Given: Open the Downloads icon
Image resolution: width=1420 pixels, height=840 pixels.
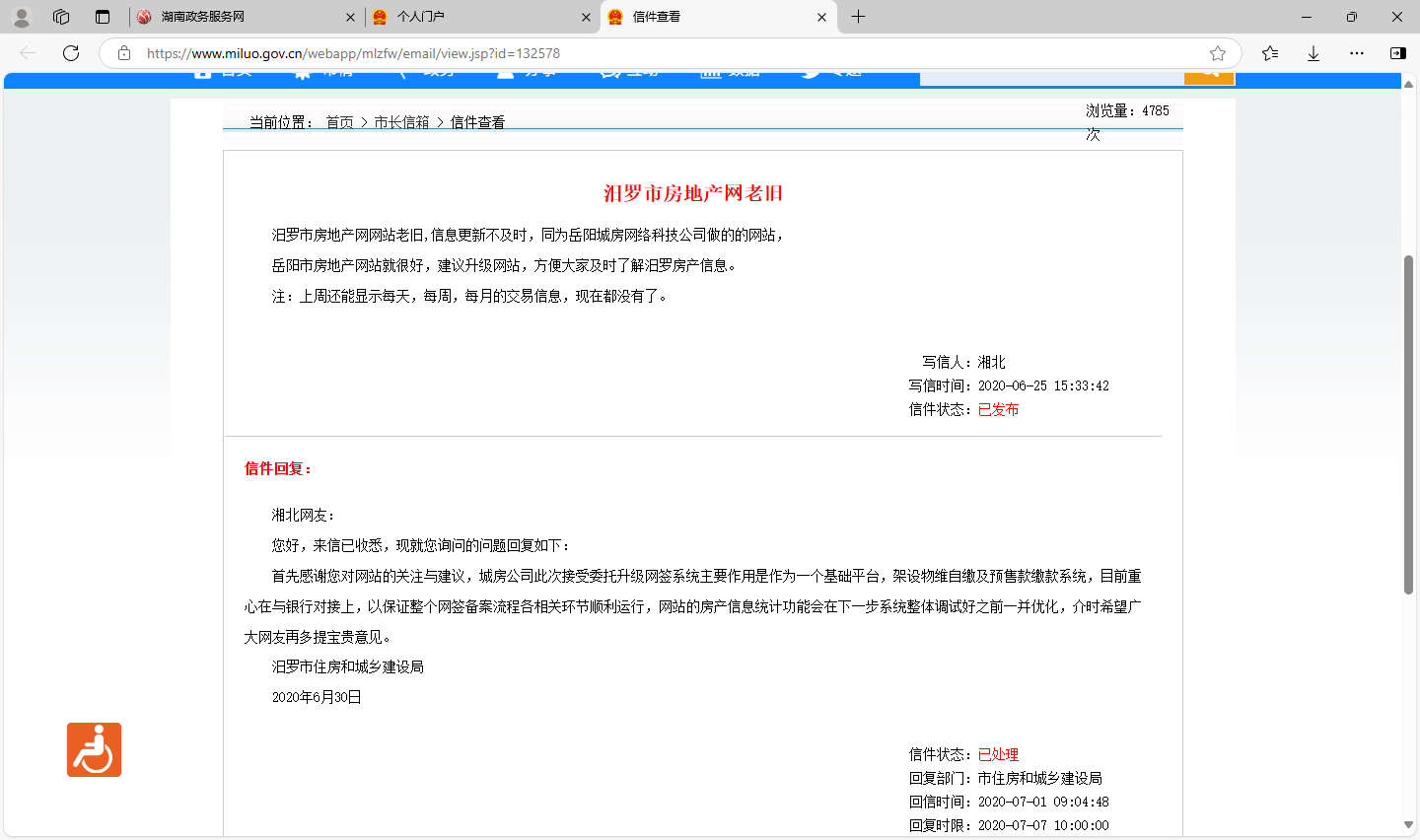Looking at the screenshot, I should click(1313, 53).
